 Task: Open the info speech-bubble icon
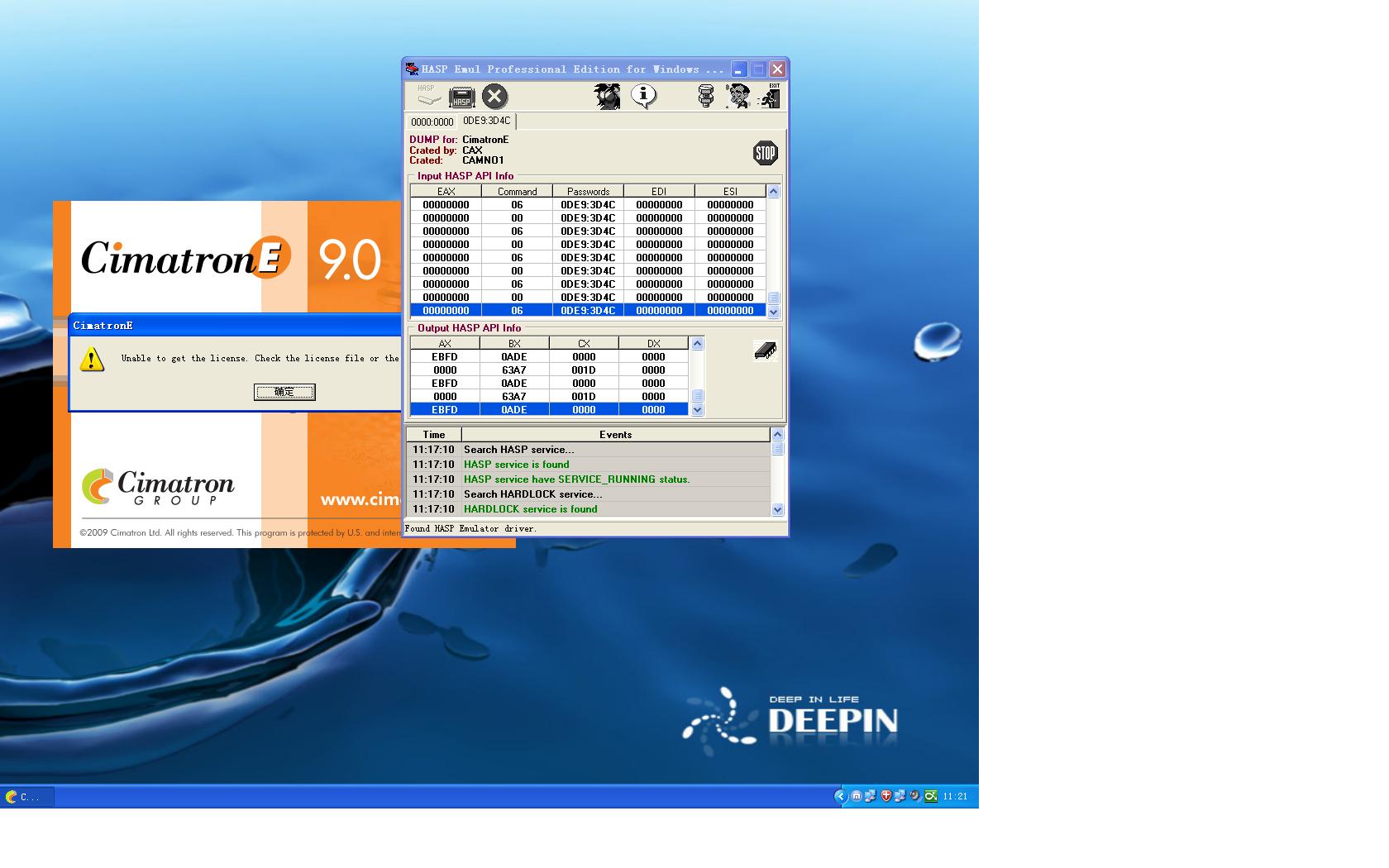pos(643,96)
